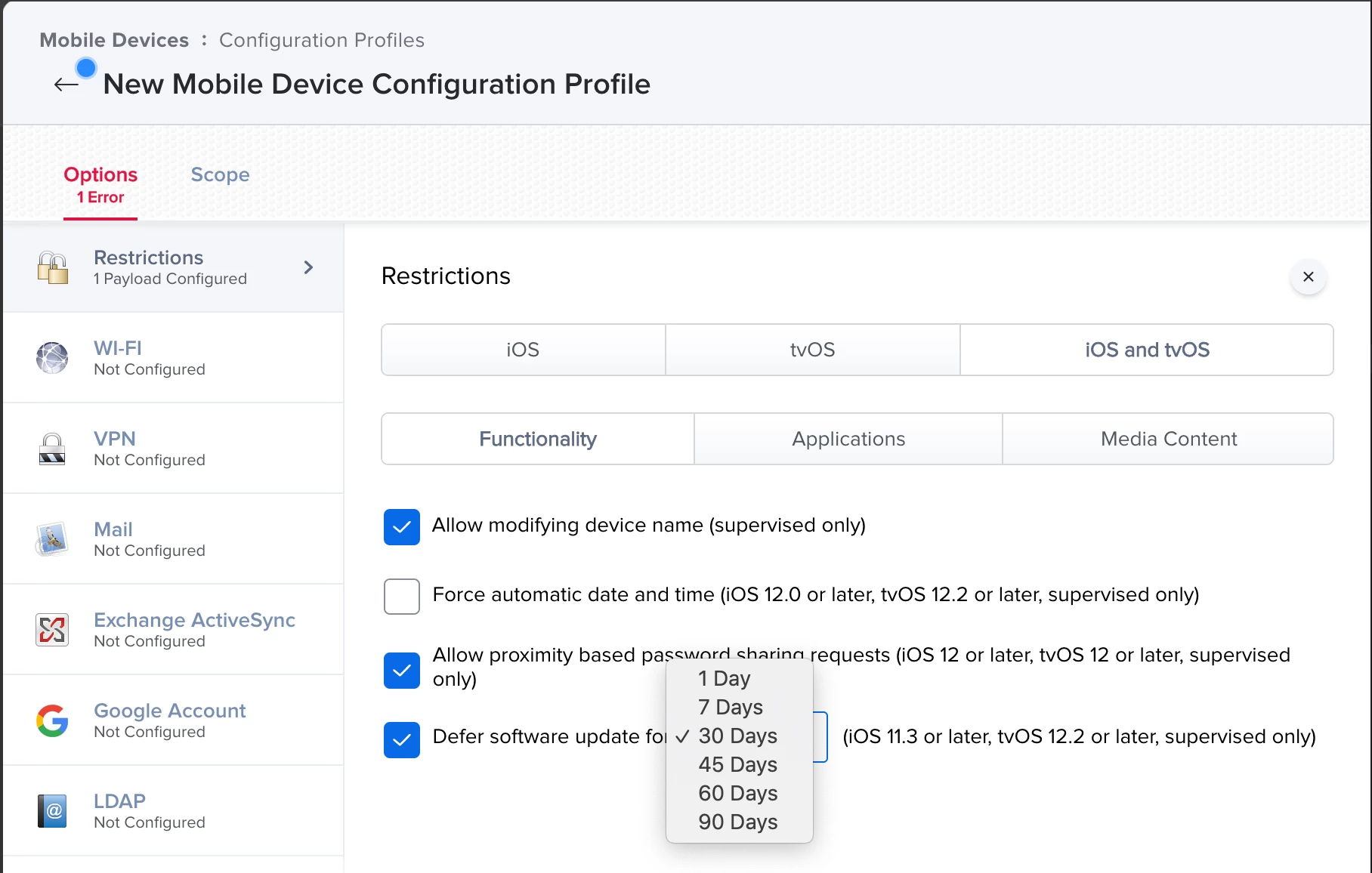Select the Restrictions padlock icon
Viewport: 1372px width, 873px height.
52,267
